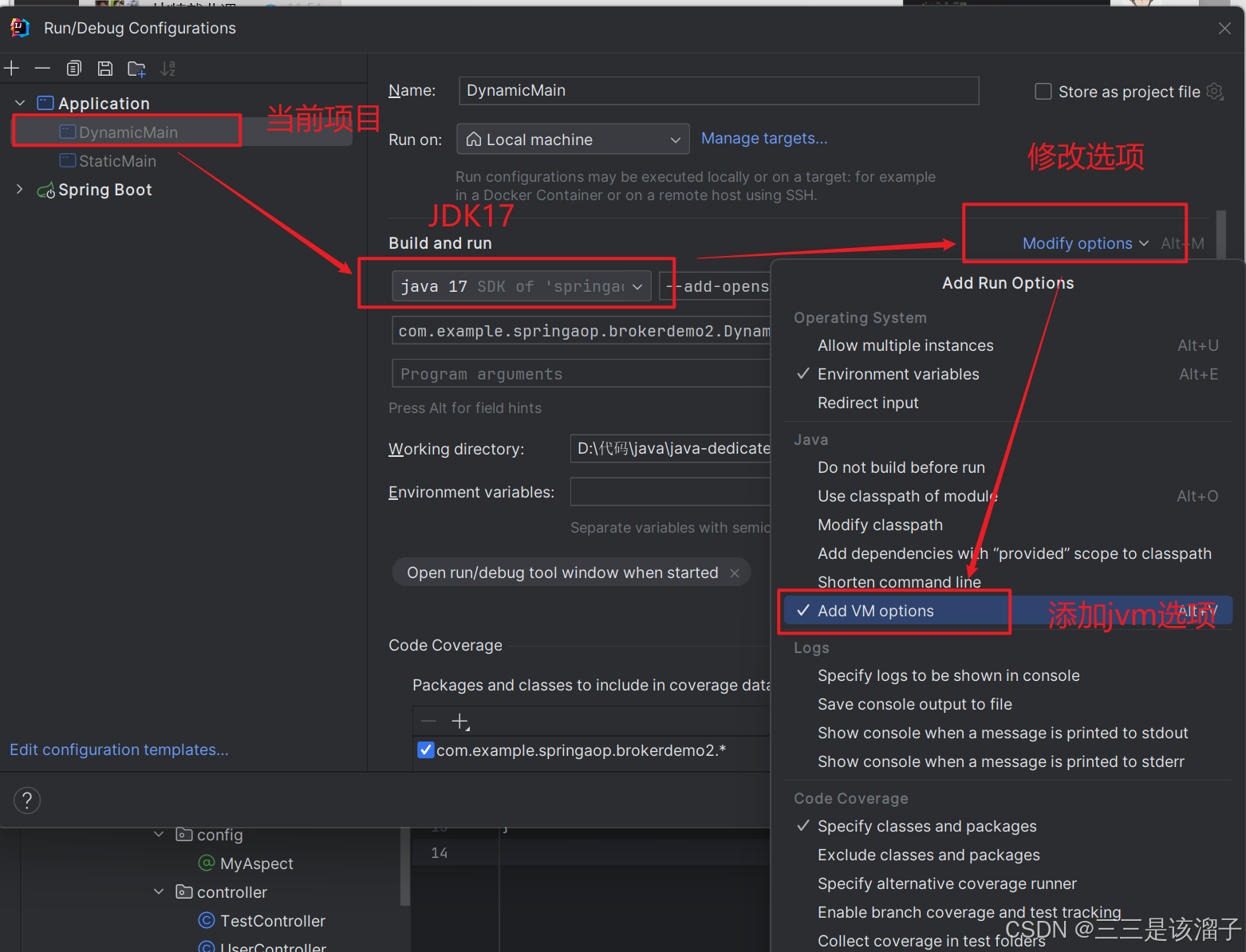Choose 'Do not build before run'

click(x=901, y=467)
